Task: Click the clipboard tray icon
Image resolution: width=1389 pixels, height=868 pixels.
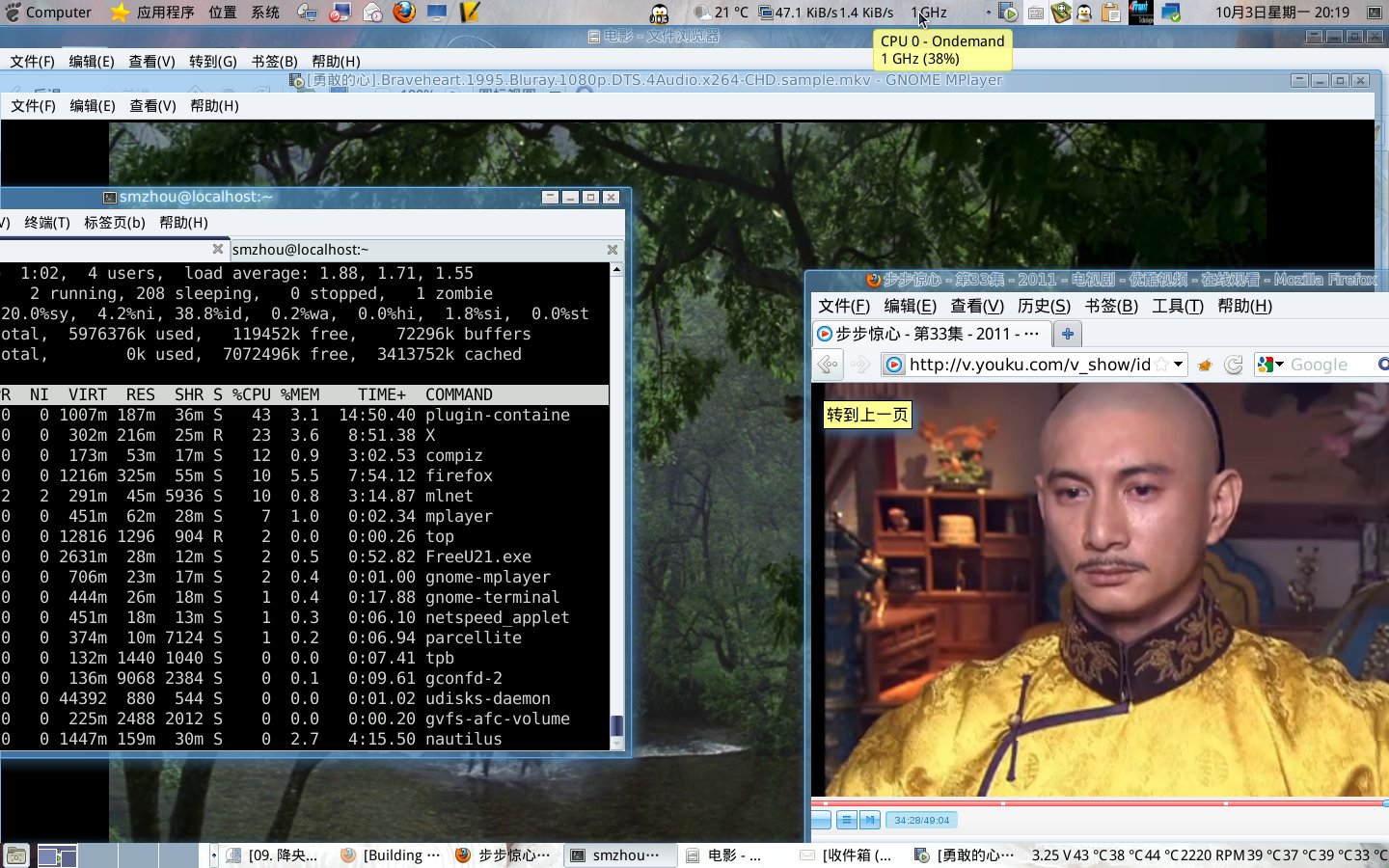Action: click(1111, 13)
